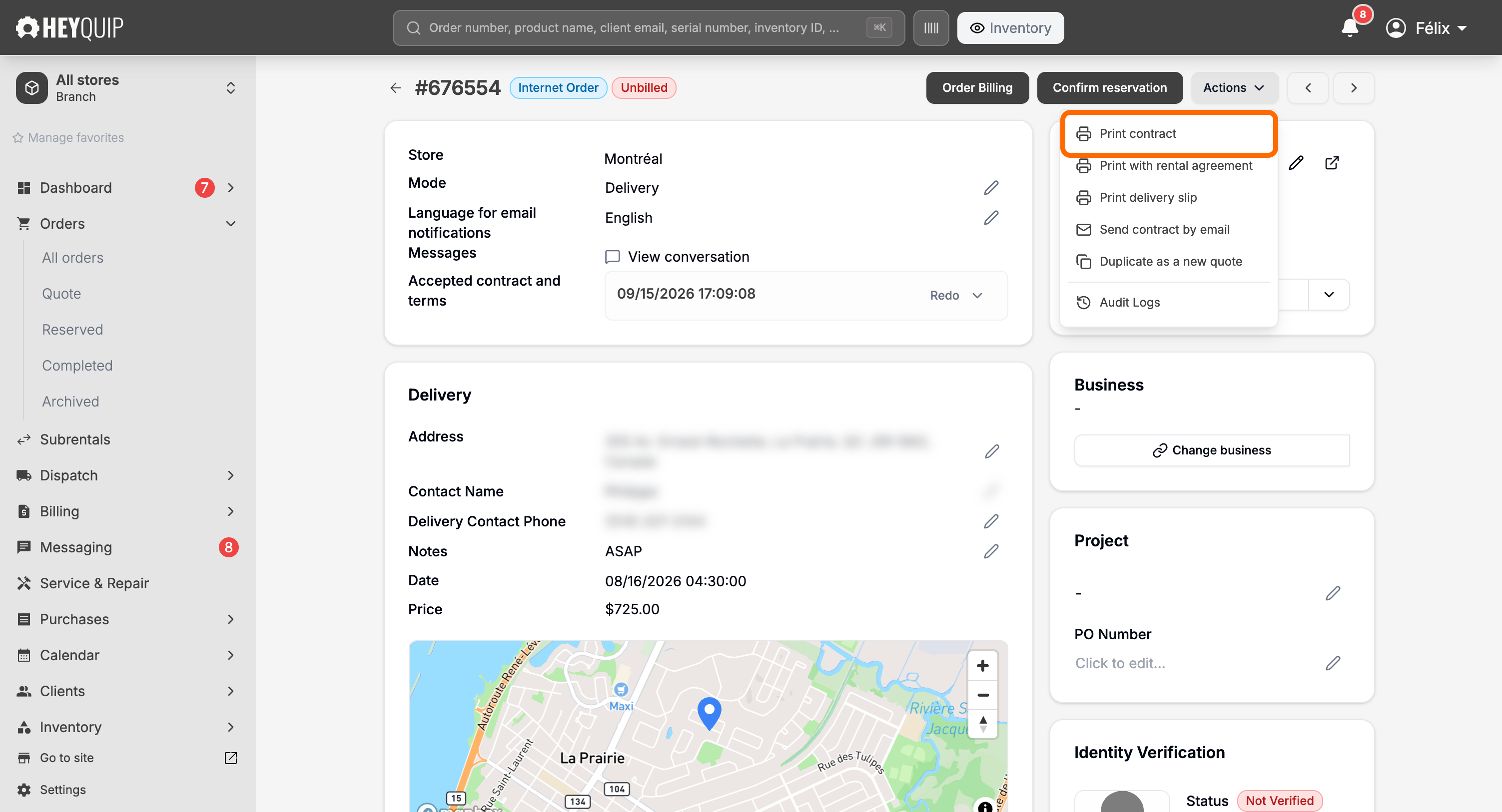
Task: Expand the Clients sidebar section
Action: tap(231, 691)
